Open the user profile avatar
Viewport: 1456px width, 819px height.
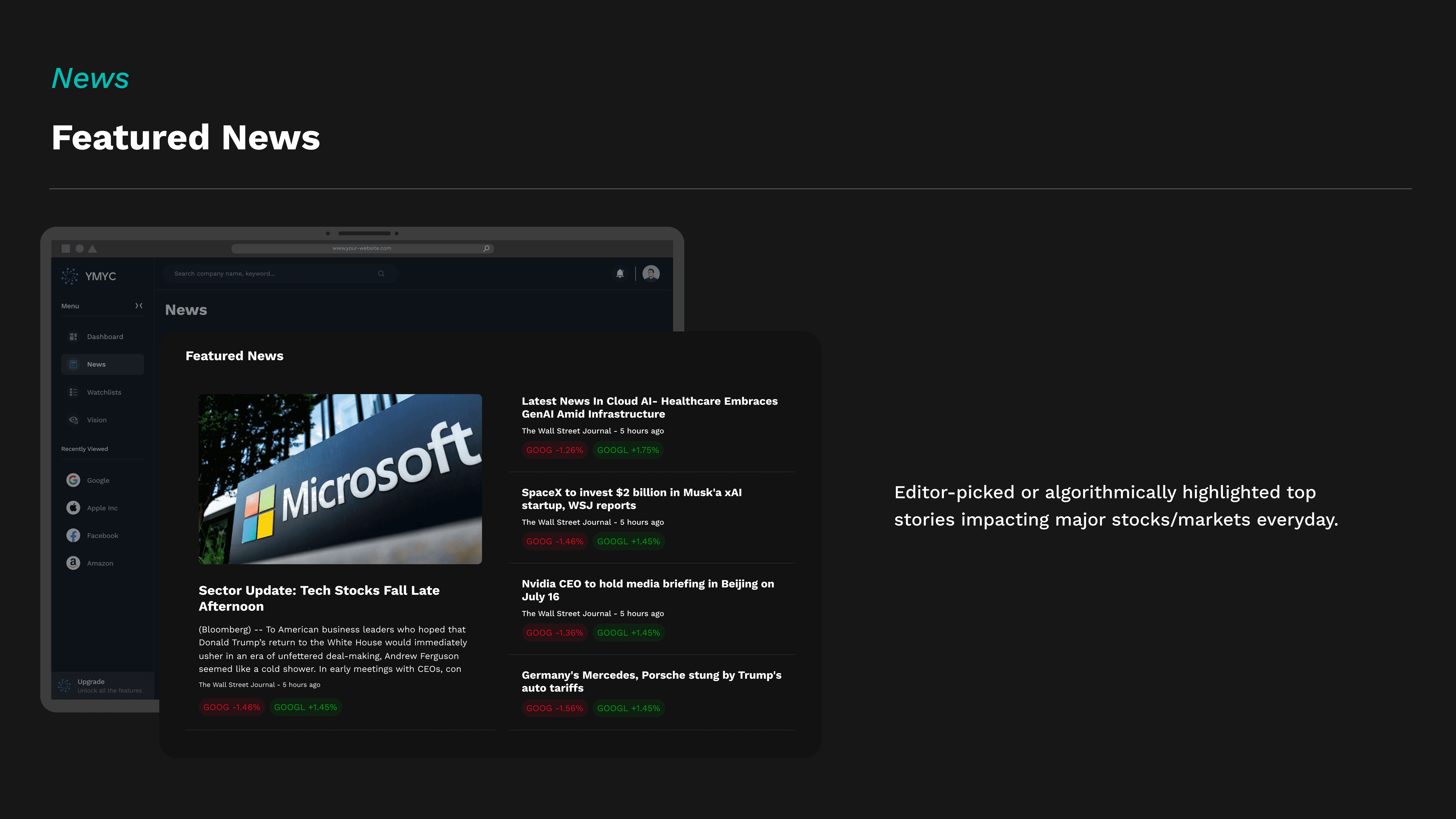pos(651,274)
